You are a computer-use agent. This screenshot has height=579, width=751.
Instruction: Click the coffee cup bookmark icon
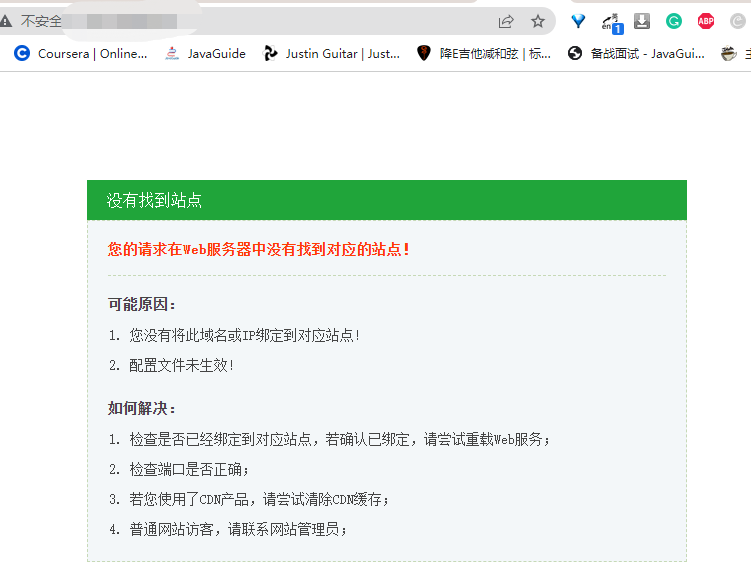[x=728, y=53]
